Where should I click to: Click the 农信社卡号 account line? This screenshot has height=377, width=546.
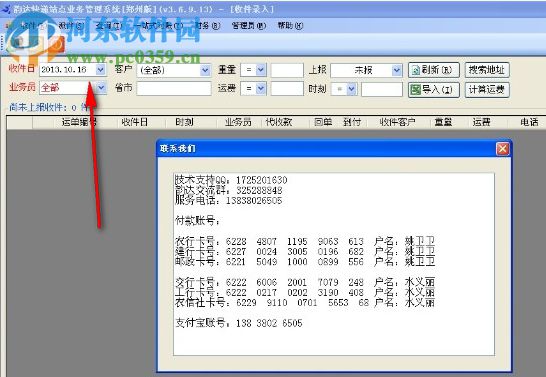(305, 302)
